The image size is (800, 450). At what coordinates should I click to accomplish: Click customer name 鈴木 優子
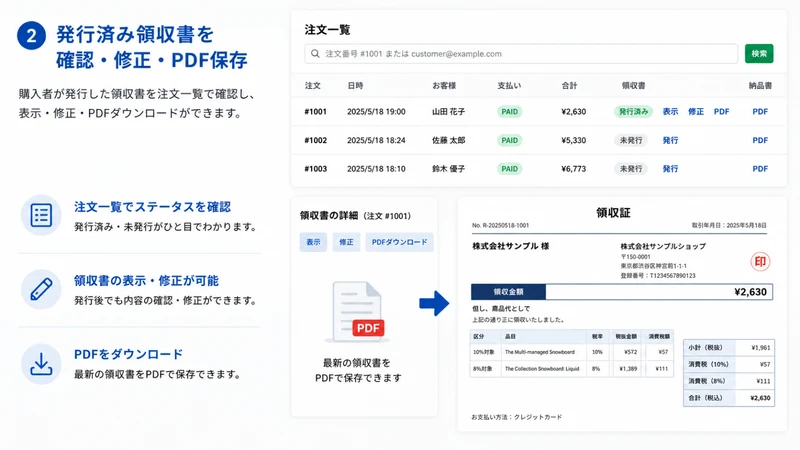point(448,168)
